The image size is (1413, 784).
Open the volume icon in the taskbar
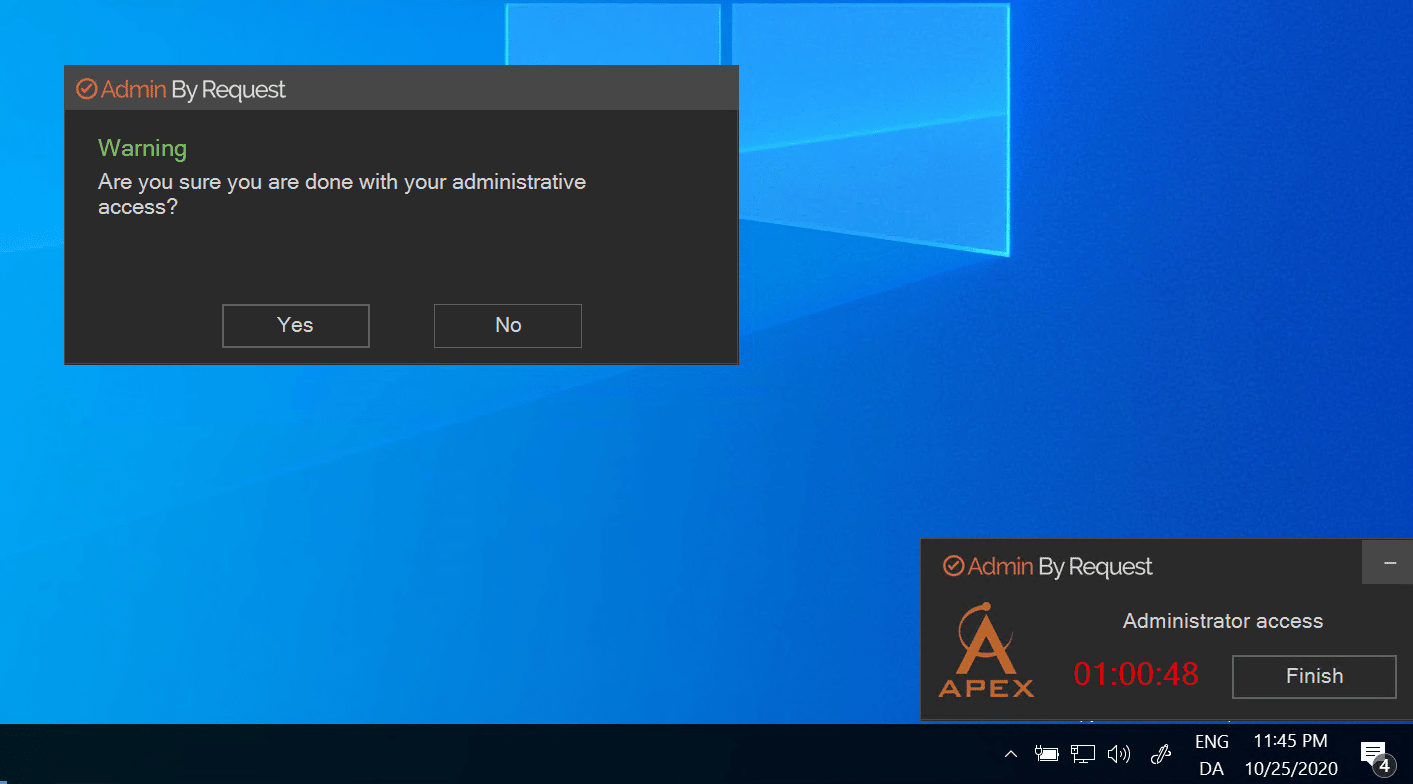(x=1118, y=754)
